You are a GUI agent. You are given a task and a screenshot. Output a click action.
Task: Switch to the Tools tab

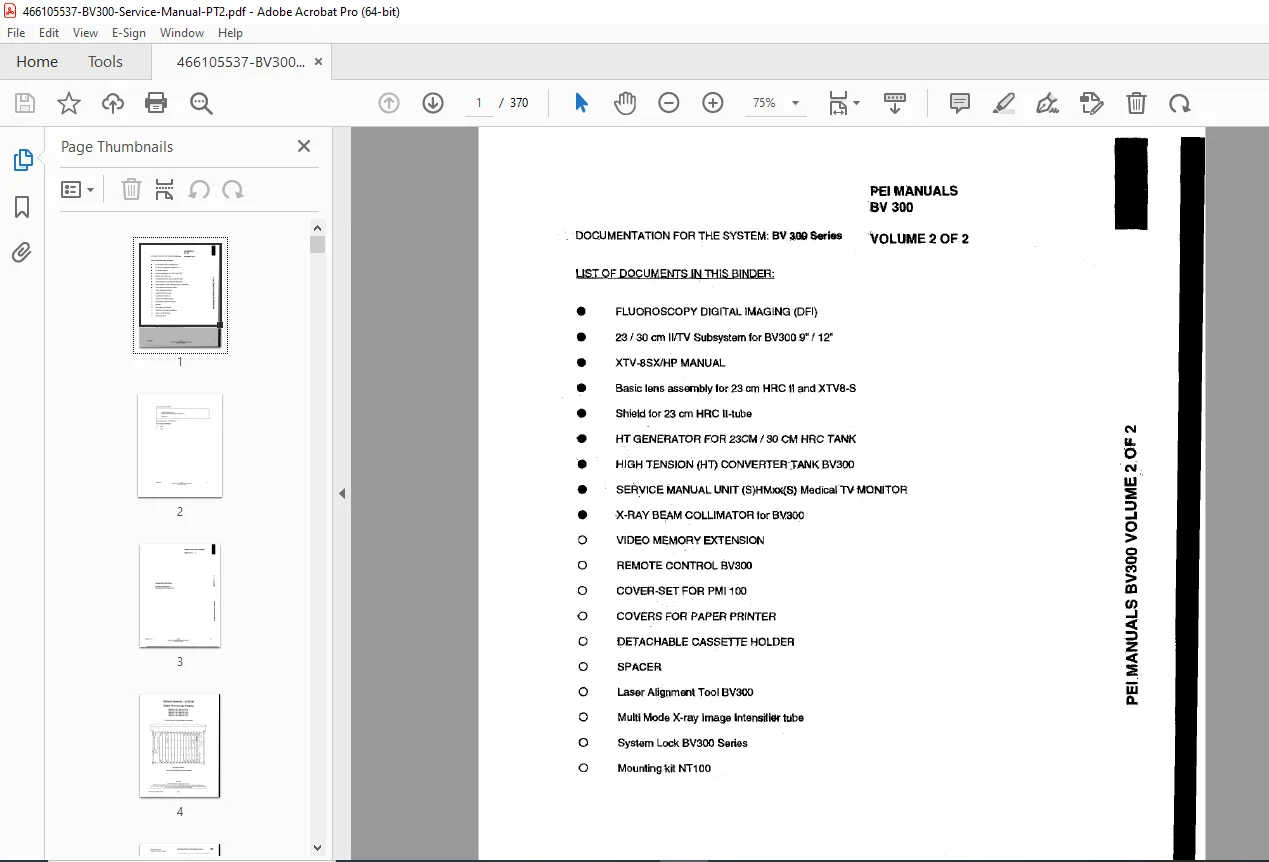(x=105, y=62)
